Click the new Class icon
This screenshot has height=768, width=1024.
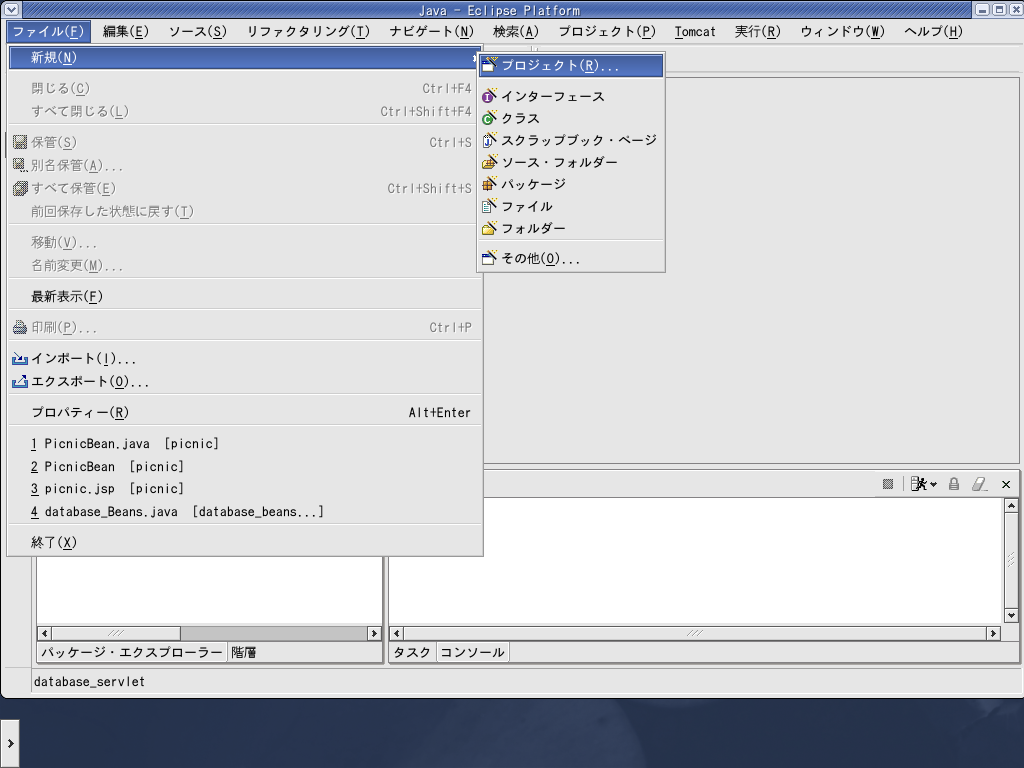tap(489, 118)
